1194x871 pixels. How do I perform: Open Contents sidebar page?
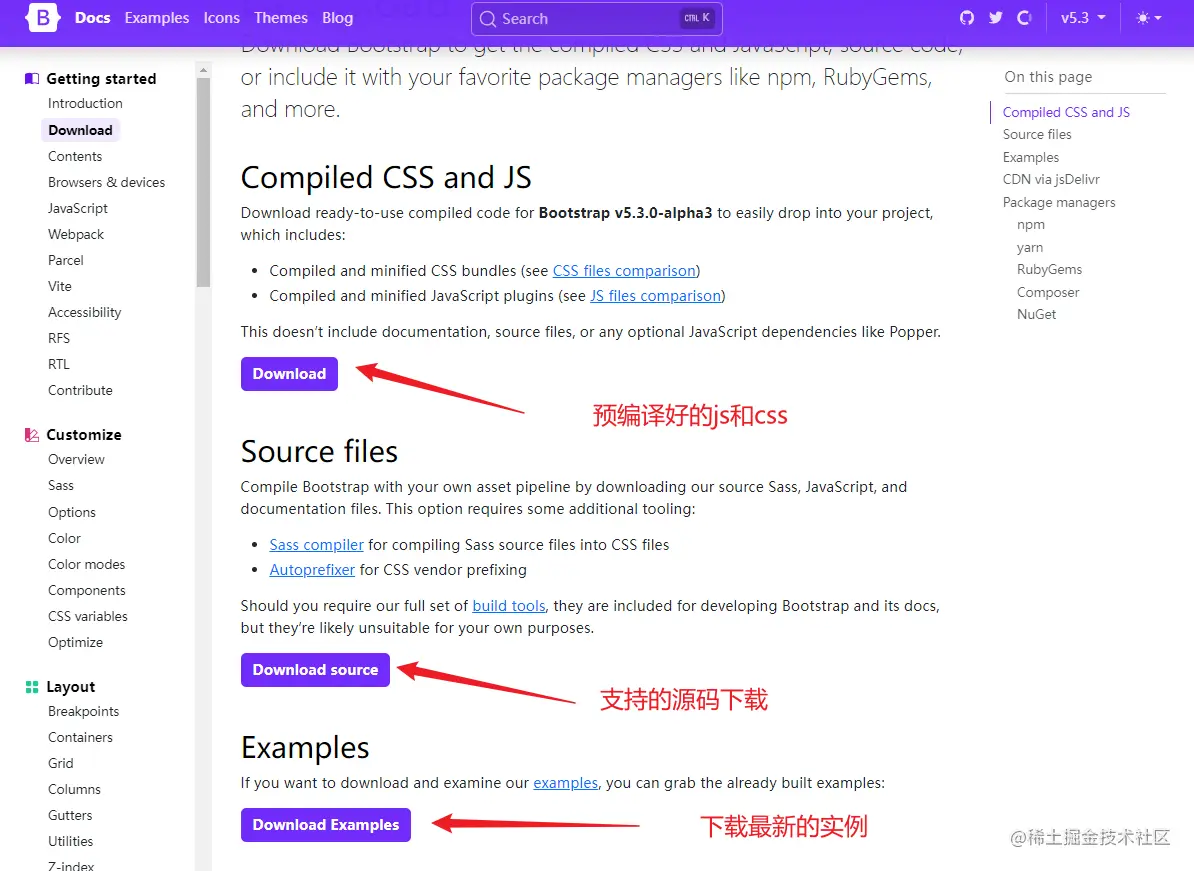pyautogui.click(x=75, y=156)
